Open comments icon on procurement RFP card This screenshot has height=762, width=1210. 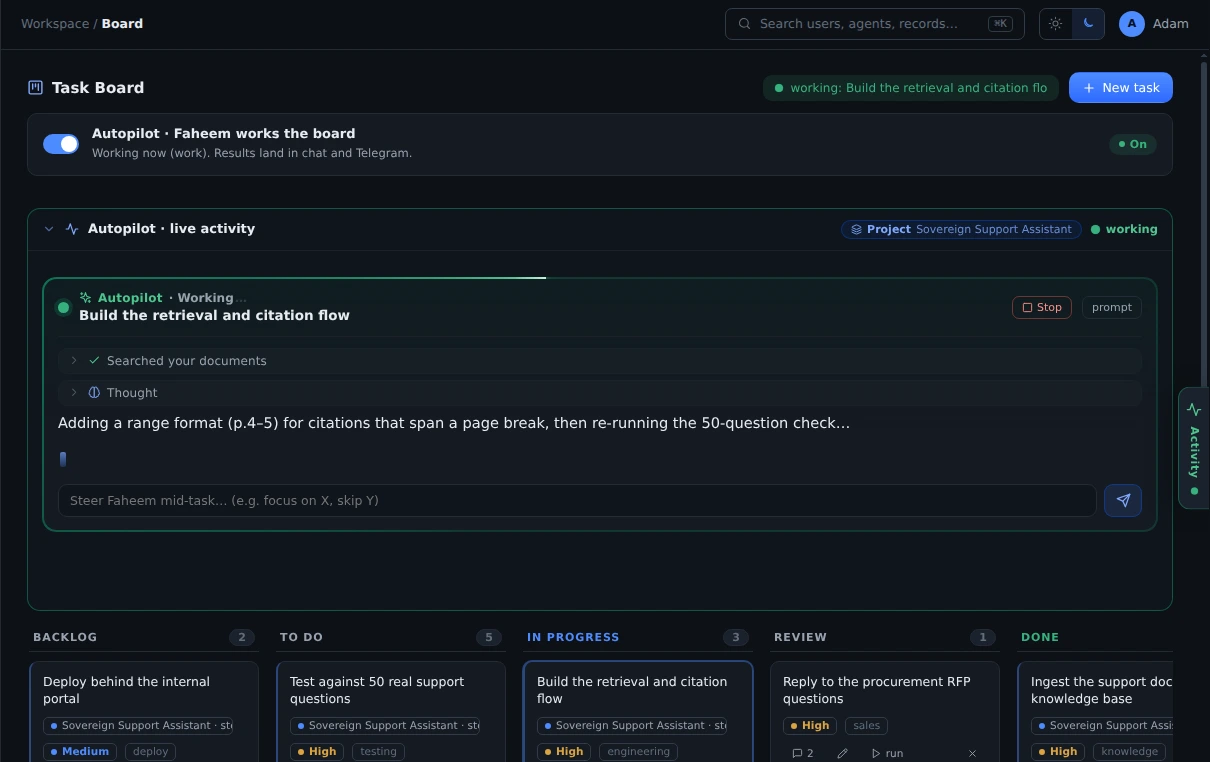[803, 753]
